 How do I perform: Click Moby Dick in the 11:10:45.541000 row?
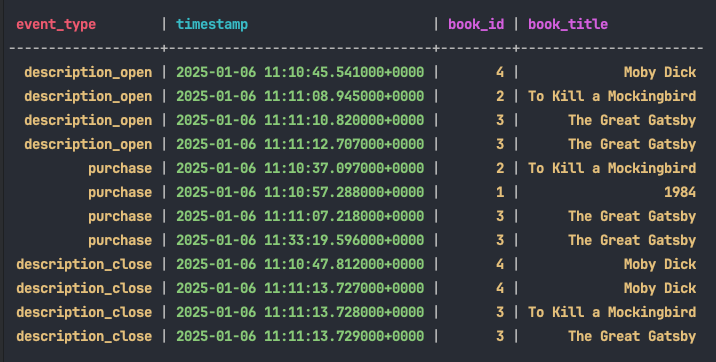(x=660, y=72)
